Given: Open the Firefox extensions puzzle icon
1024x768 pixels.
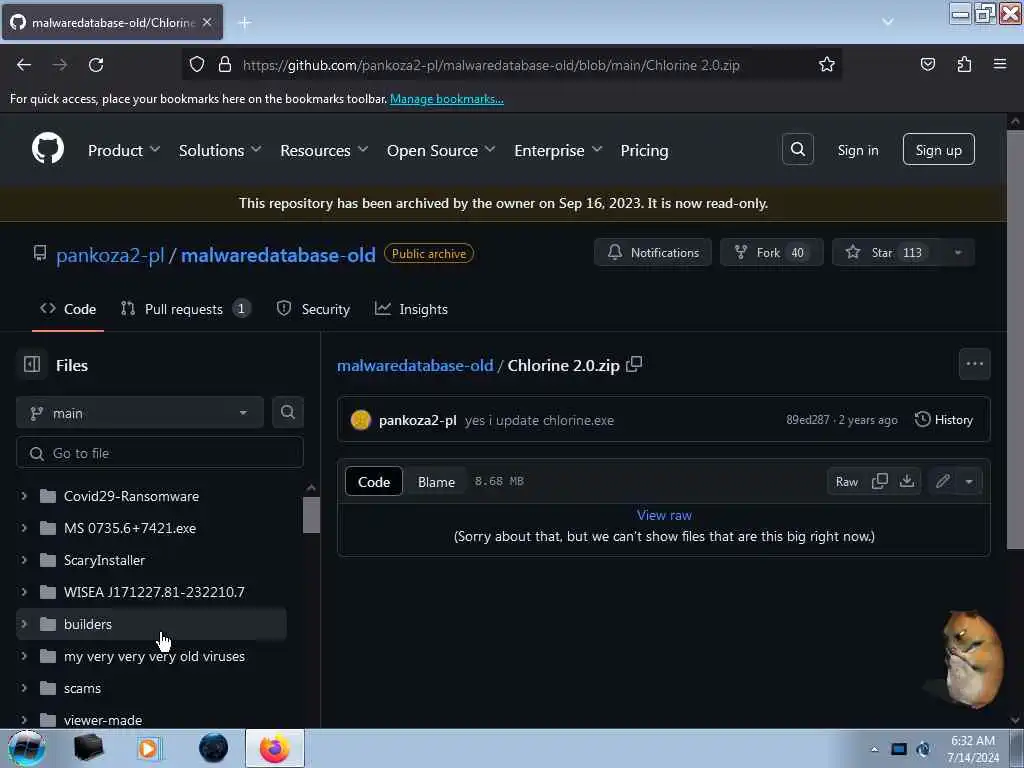Looking at the screenshot, I should click(x=964, y=65).
